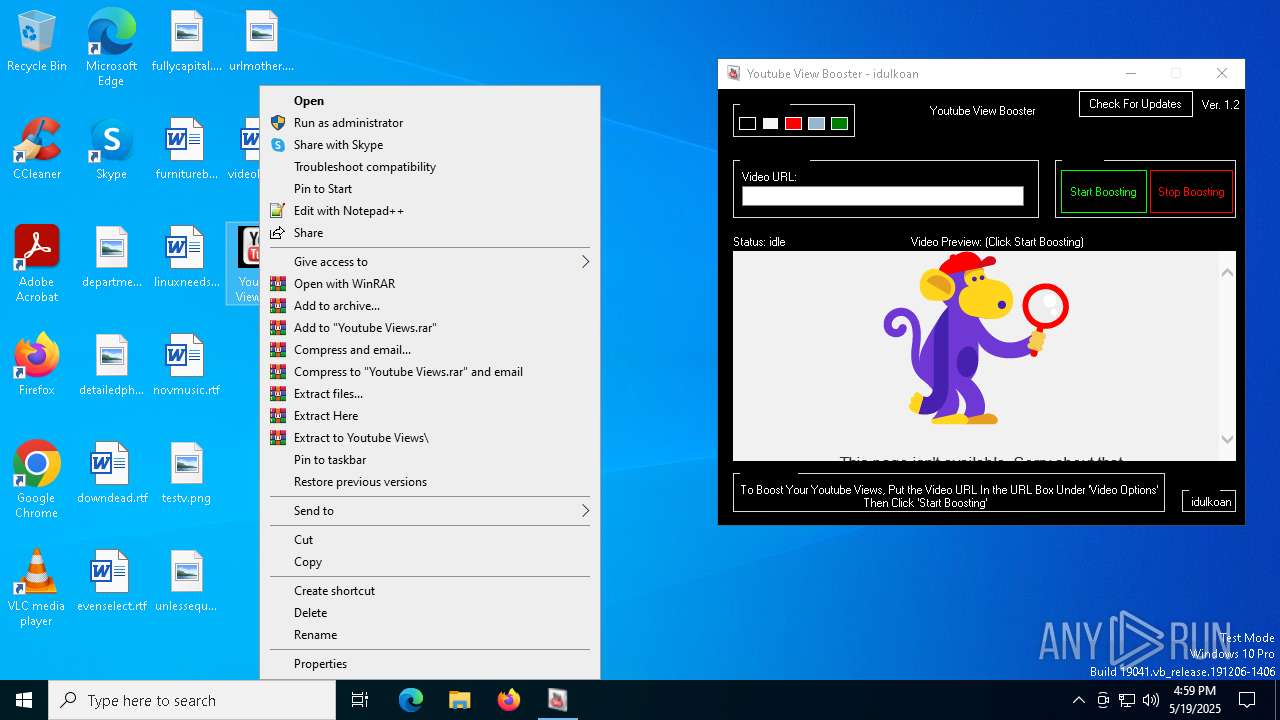This screenshot has height=720, width=1280.
Task: Click the idulkoan button
Action: pos(1210,502)
